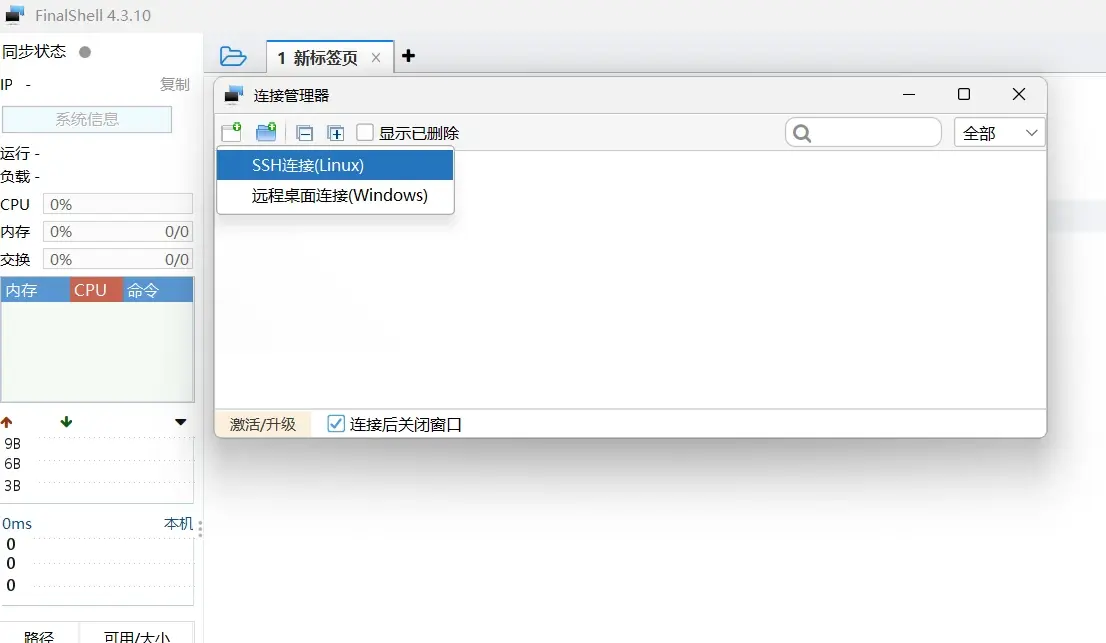Click the 同步状态 gray indicator dot
Viewport: 1106px width, 643px height.
pyautogui.click(x=85, y=52)
